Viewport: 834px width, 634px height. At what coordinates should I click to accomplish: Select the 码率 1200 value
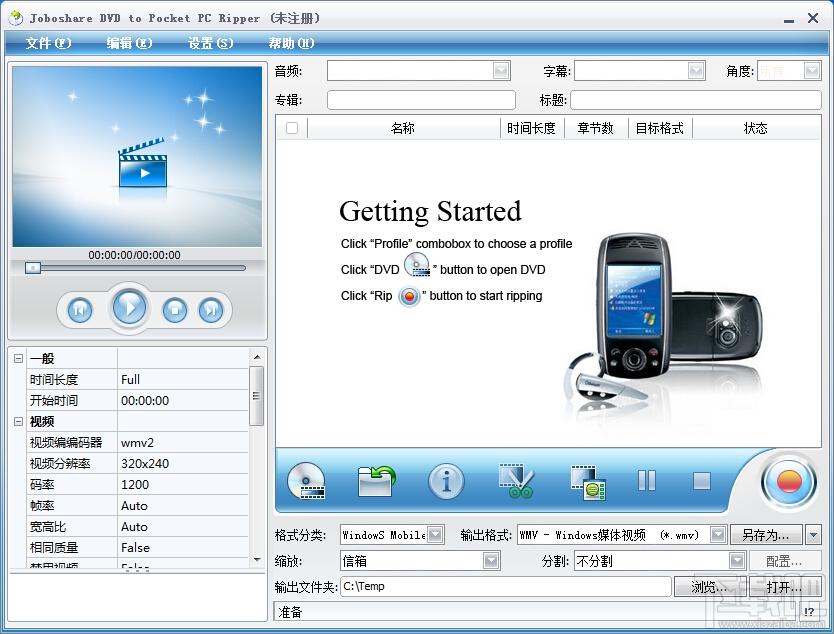coord(183,485)
